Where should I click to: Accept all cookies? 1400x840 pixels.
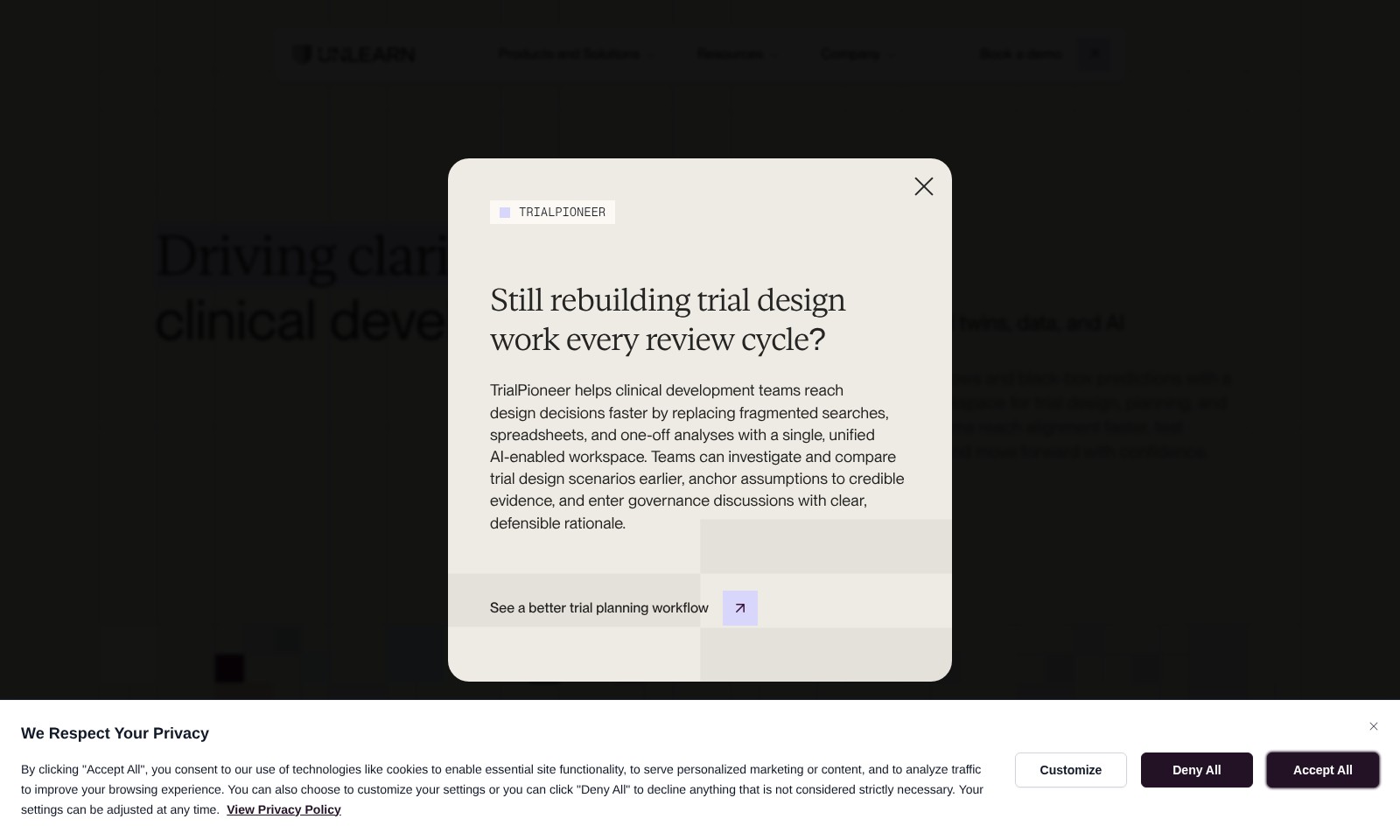1323,770
